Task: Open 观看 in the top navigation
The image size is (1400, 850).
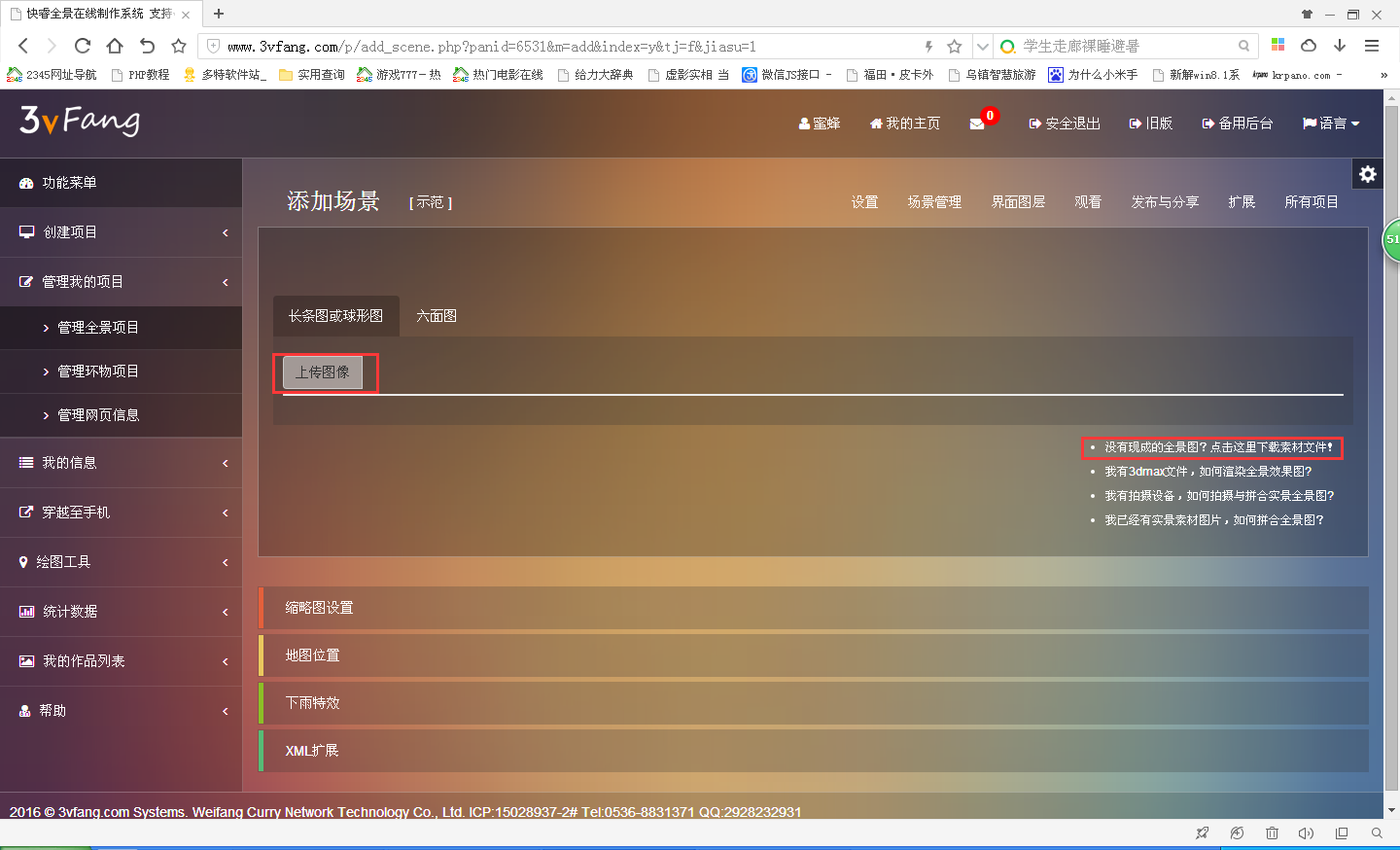Action: pos(1088,202)
